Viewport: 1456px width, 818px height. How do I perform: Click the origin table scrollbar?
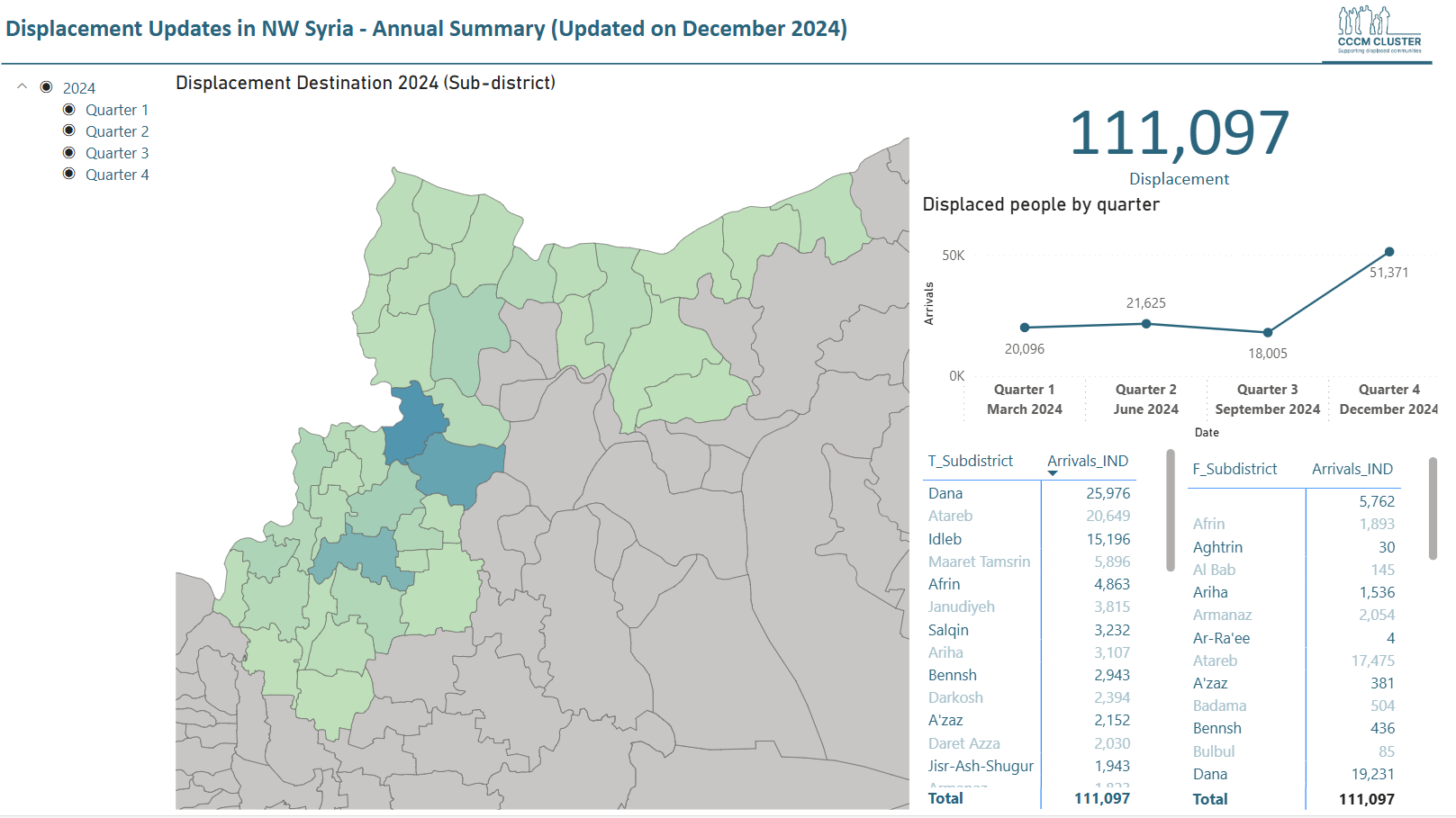coord(1433,508)
